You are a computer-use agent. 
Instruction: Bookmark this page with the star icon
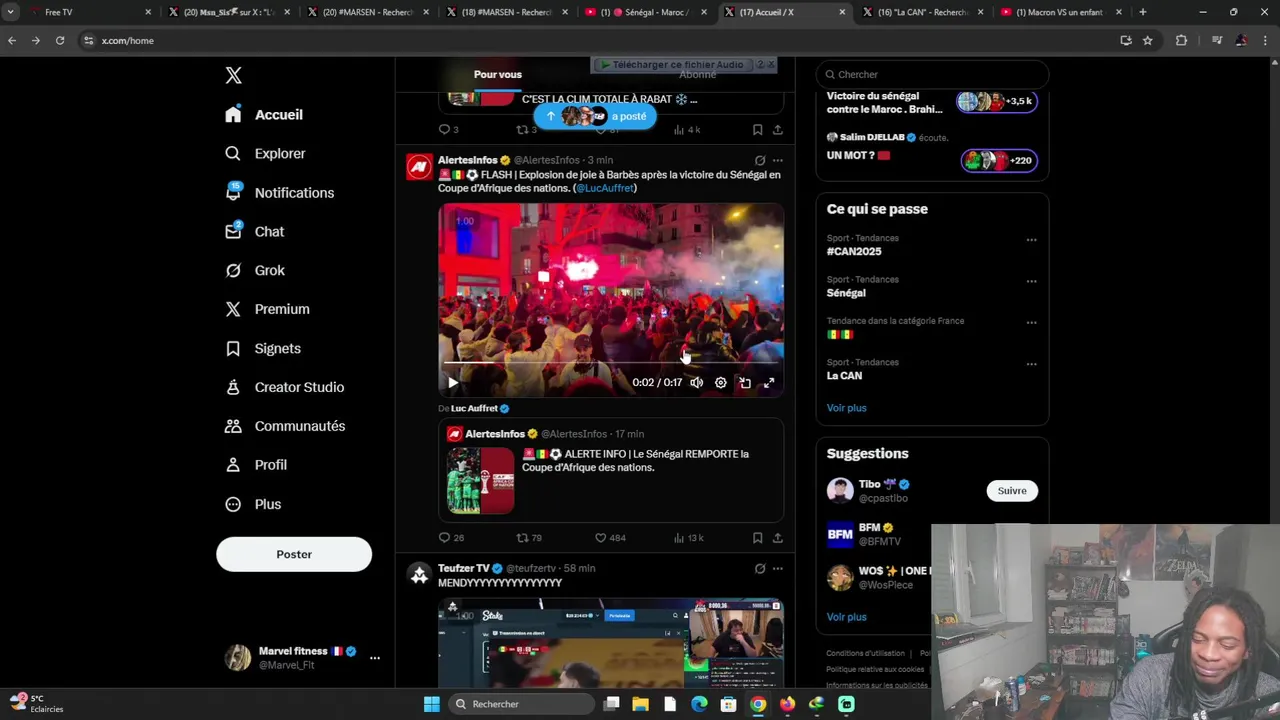click(x=1148, y=40)
